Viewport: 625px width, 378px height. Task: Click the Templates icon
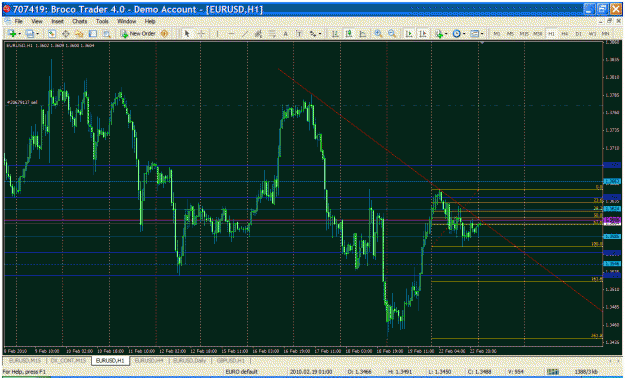point(474,34)
